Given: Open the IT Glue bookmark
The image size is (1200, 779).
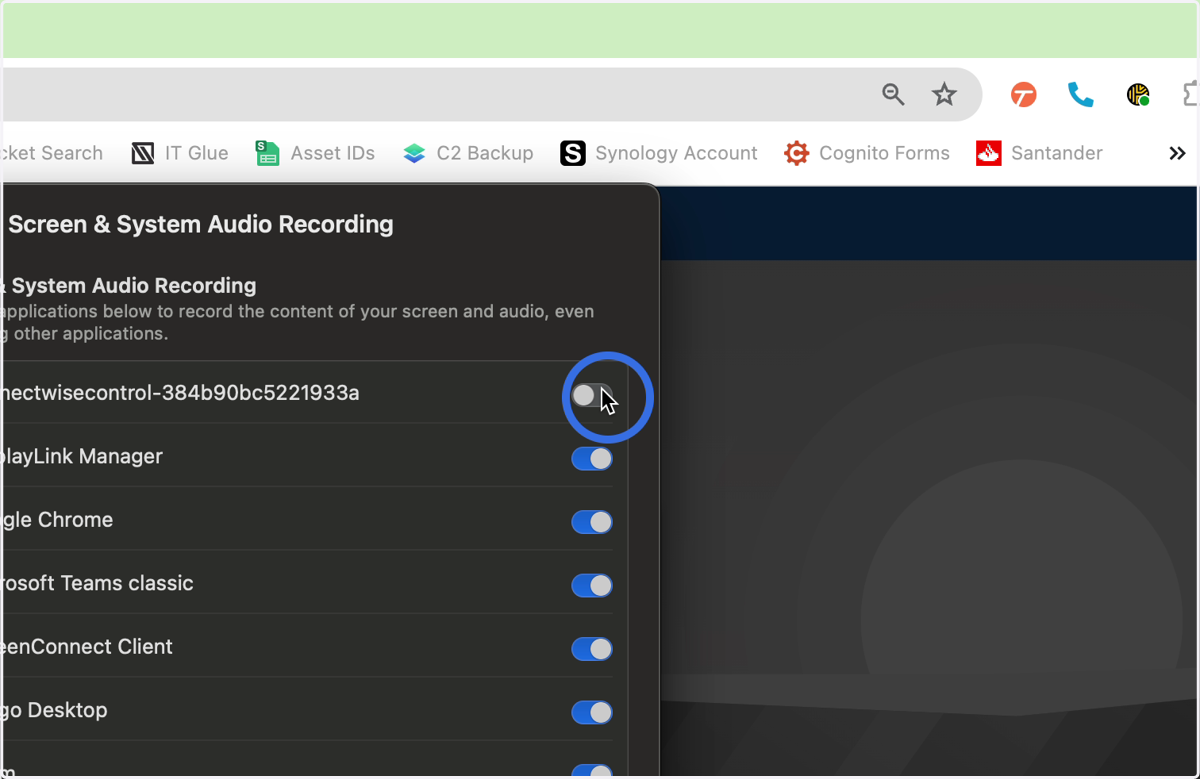Looking at the screenshot, I should coord(180,153).
